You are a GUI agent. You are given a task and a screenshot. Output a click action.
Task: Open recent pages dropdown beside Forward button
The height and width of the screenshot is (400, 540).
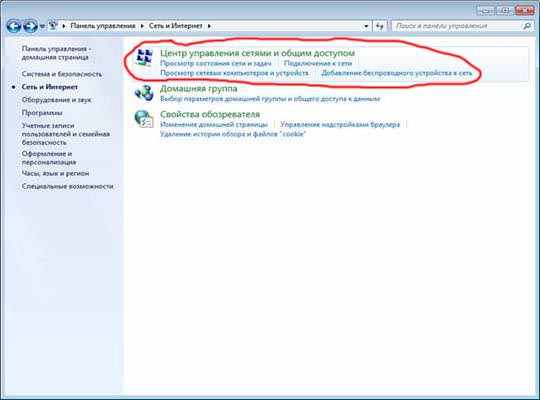42,26
